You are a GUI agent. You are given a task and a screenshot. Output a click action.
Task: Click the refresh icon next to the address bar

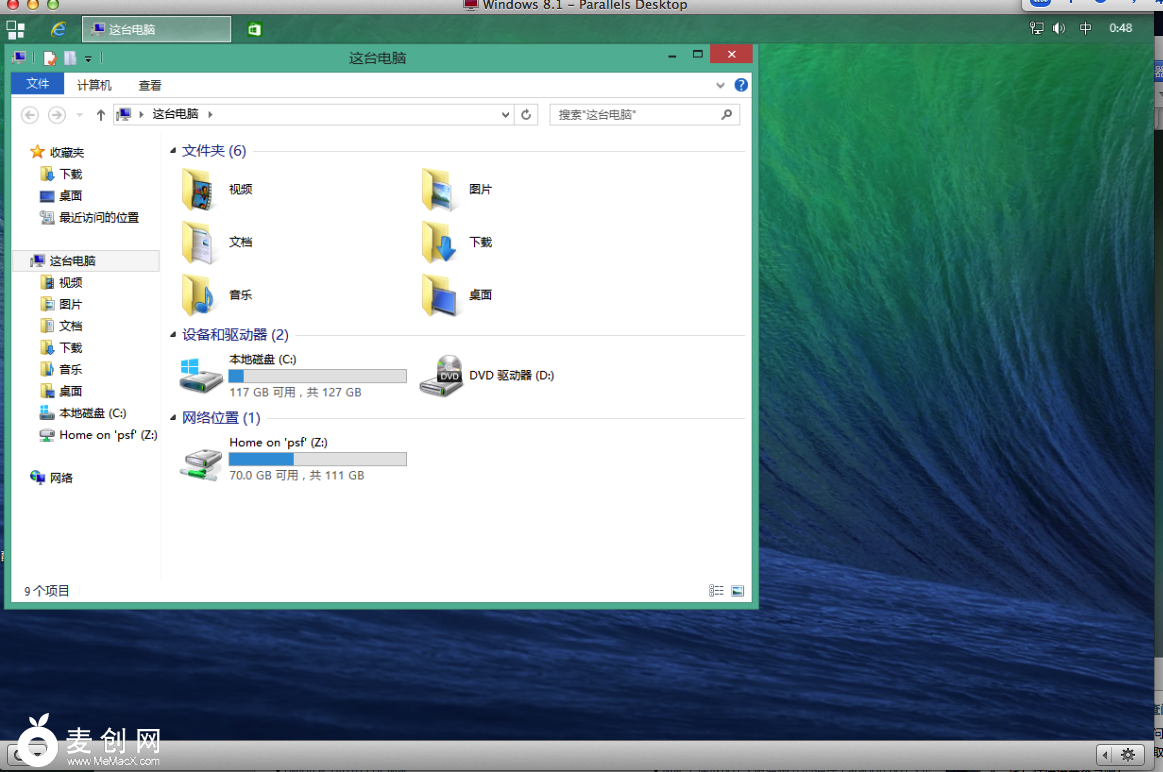click(x=527, y=114)
